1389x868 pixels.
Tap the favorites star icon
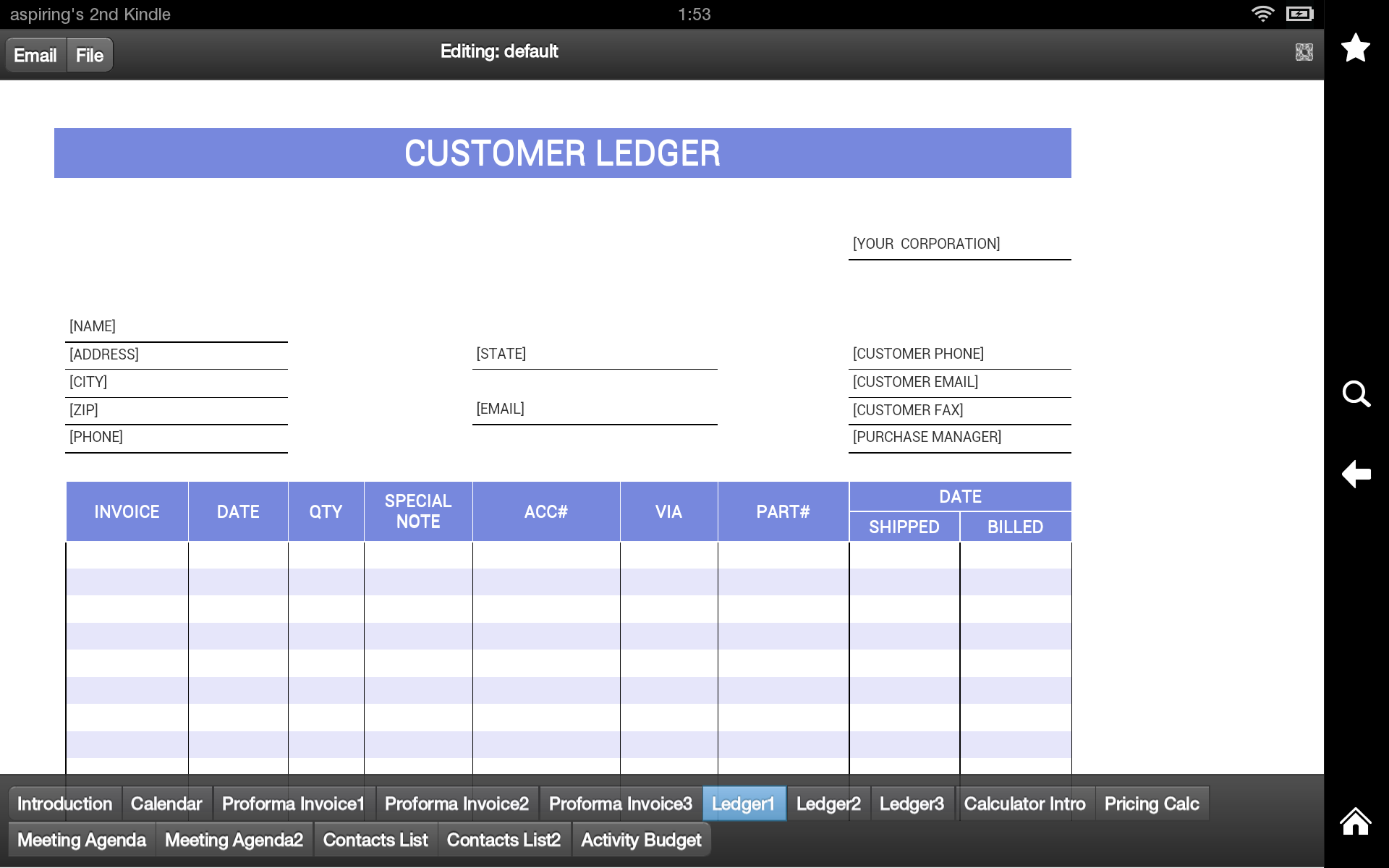[x=1356, y=48]
